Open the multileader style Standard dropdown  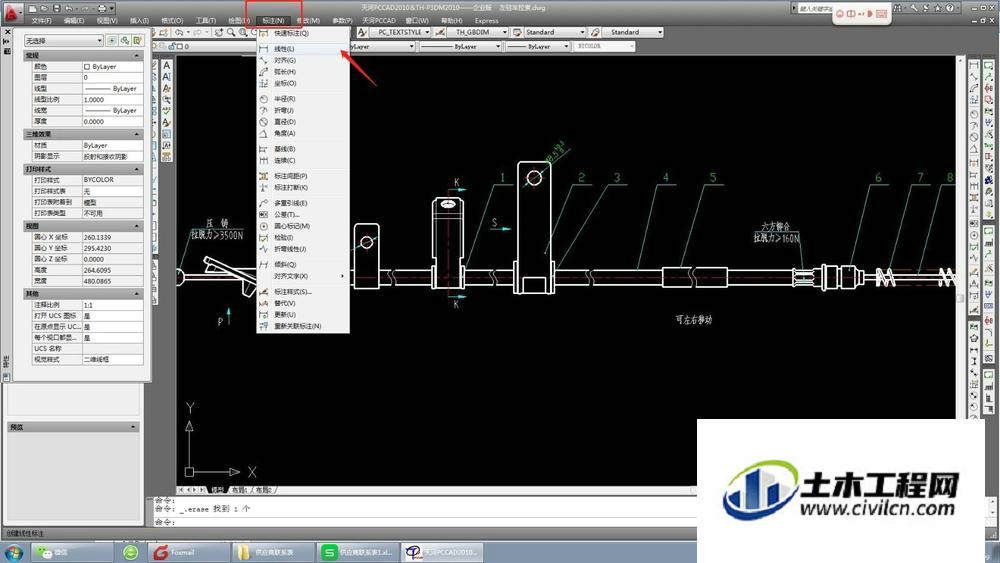click(633, 32)
